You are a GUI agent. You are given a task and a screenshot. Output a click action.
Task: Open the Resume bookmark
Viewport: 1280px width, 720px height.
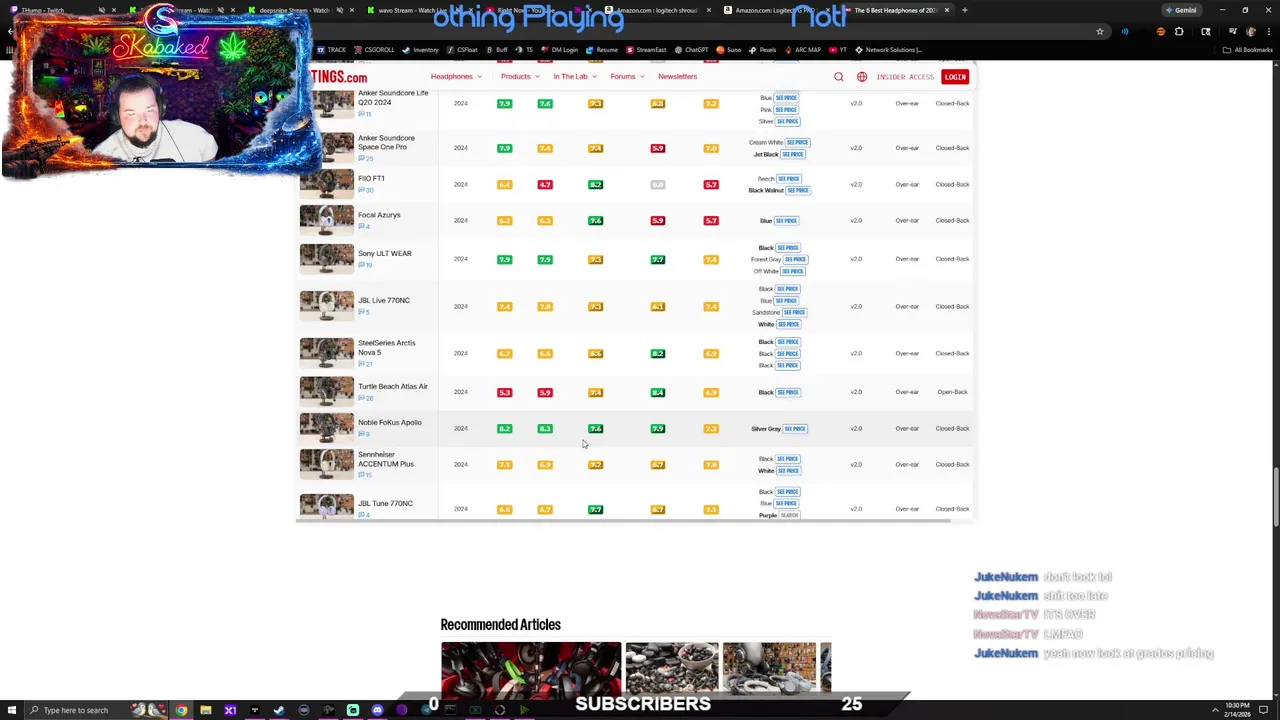pyautogui.click(x=602, y=50)
